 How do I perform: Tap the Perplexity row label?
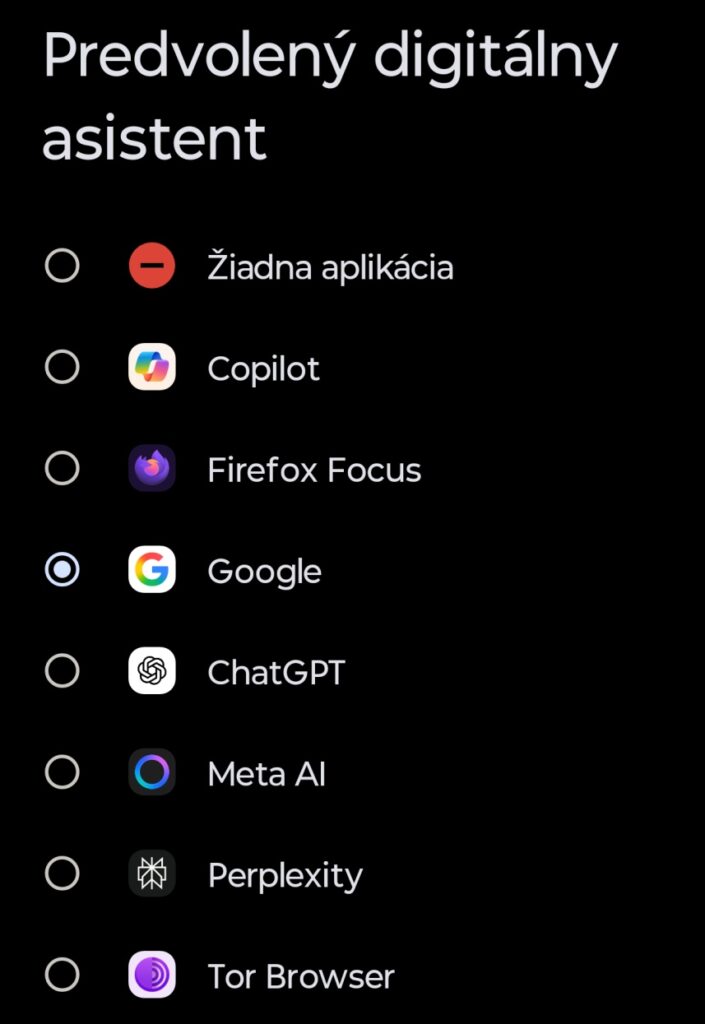click(285, 874)
